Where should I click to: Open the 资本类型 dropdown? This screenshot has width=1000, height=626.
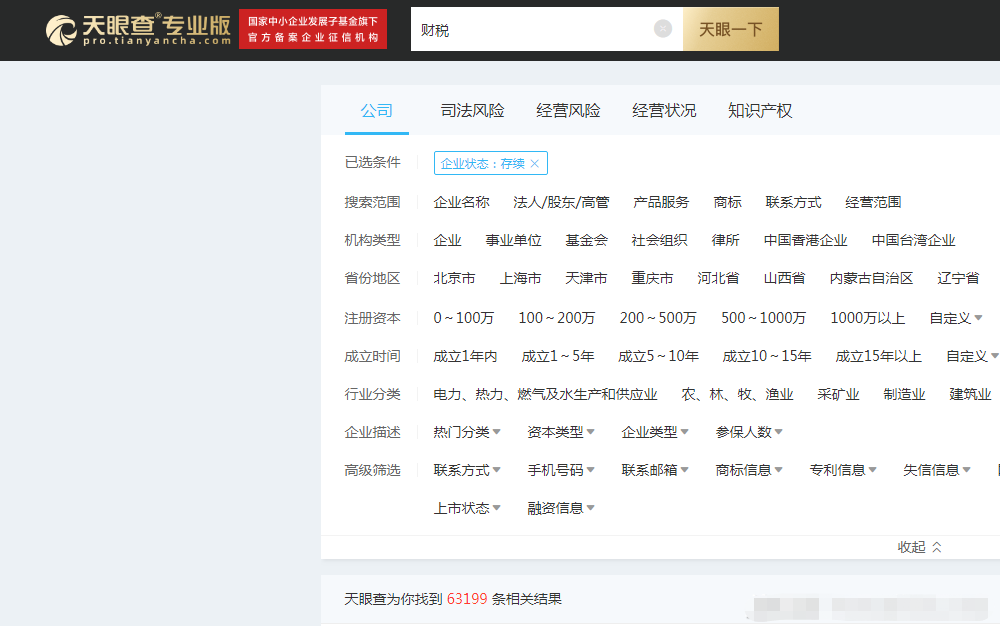[561, 432]
